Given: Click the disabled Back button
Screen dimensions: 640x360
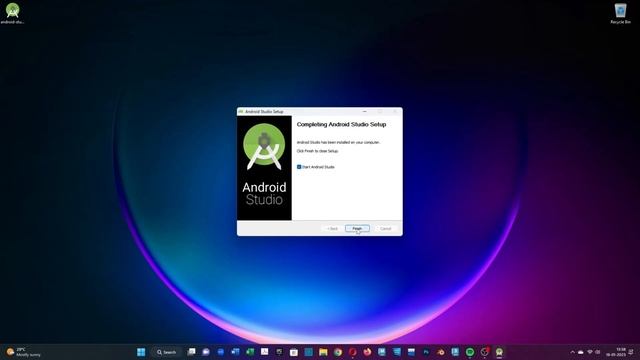Looking at the screenshot, I should [333, 229].
